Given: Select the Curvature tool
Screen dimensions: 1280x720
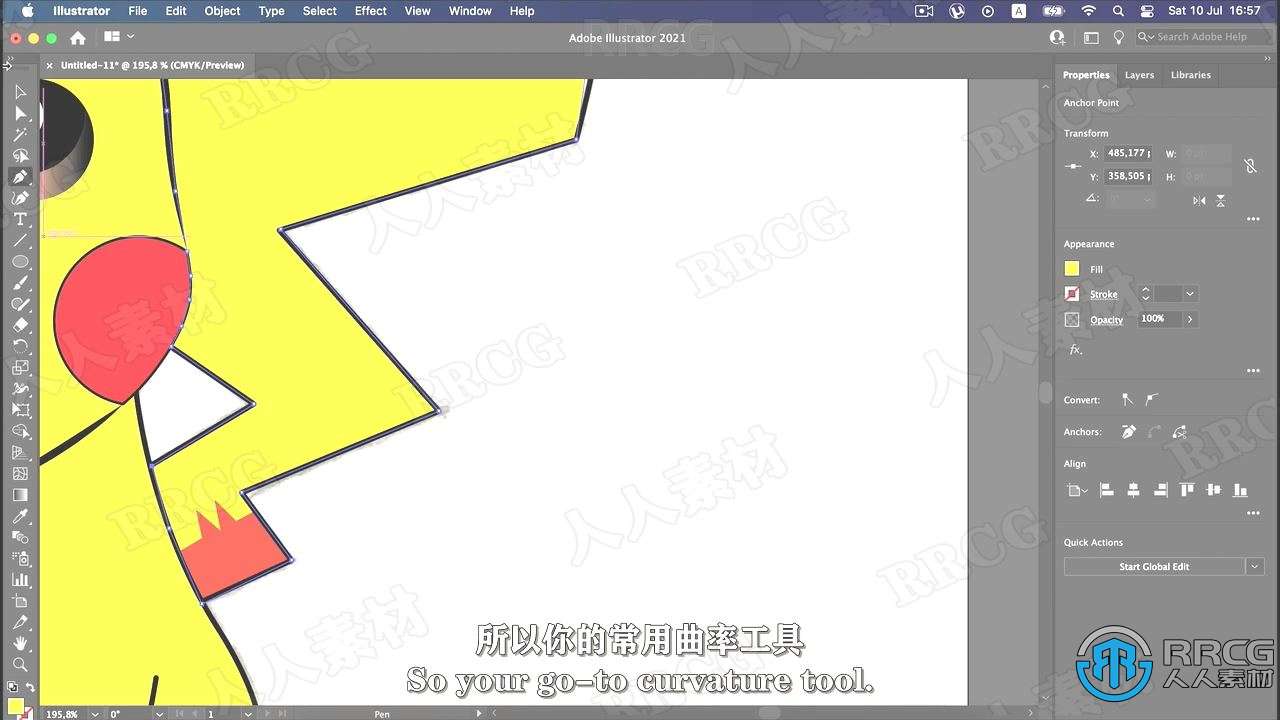Looking at the screenshot, I should (20, 198).
